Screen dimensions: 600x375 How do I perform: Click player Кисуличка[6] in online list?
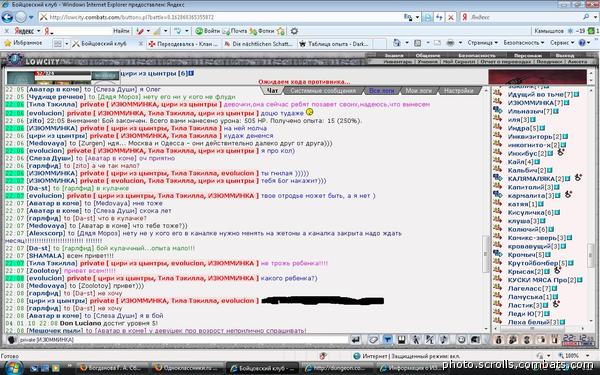click(530, 212)
